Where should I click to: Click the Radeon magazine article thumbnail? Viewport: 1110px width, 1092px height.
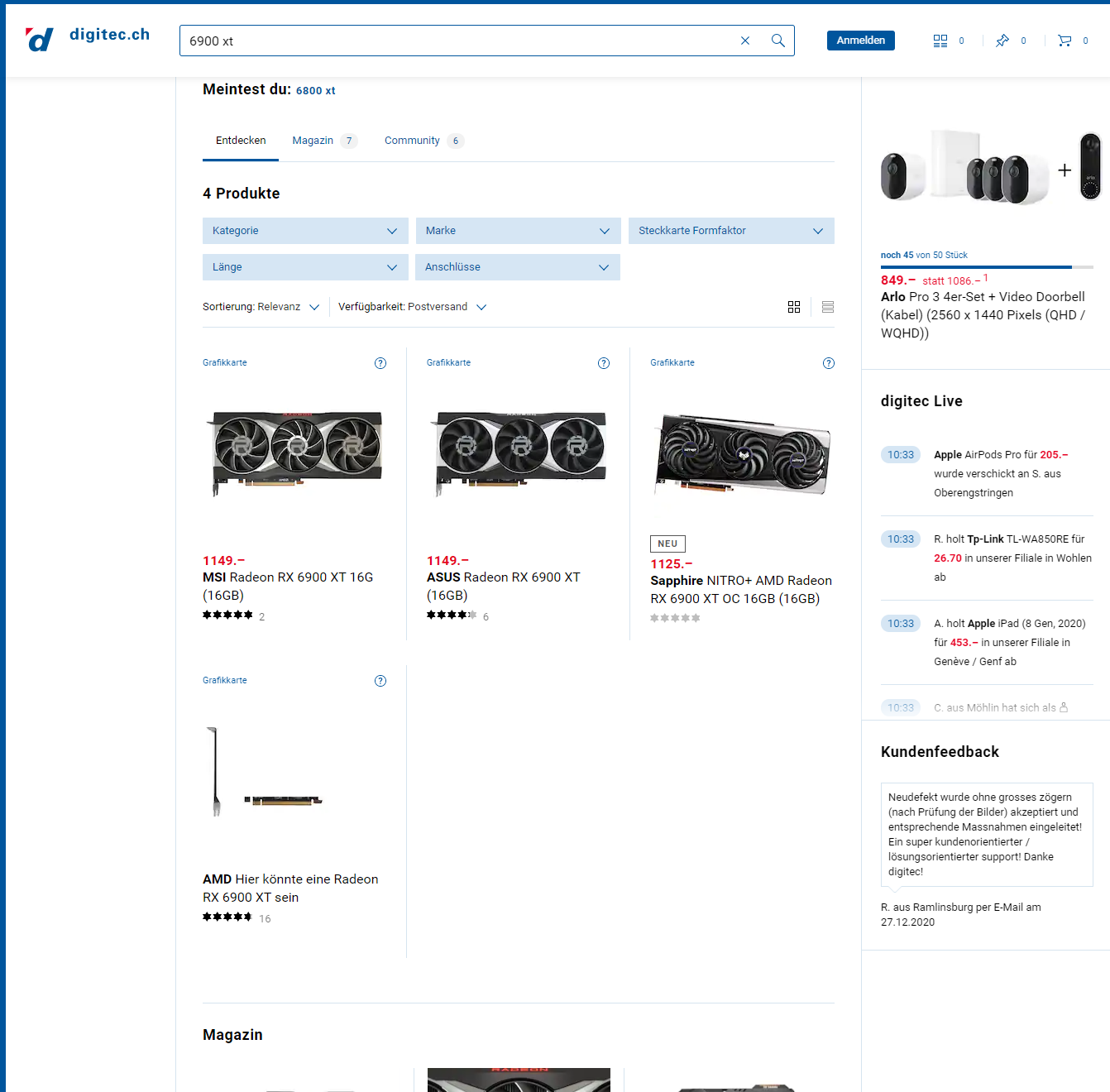(519, 1080)
